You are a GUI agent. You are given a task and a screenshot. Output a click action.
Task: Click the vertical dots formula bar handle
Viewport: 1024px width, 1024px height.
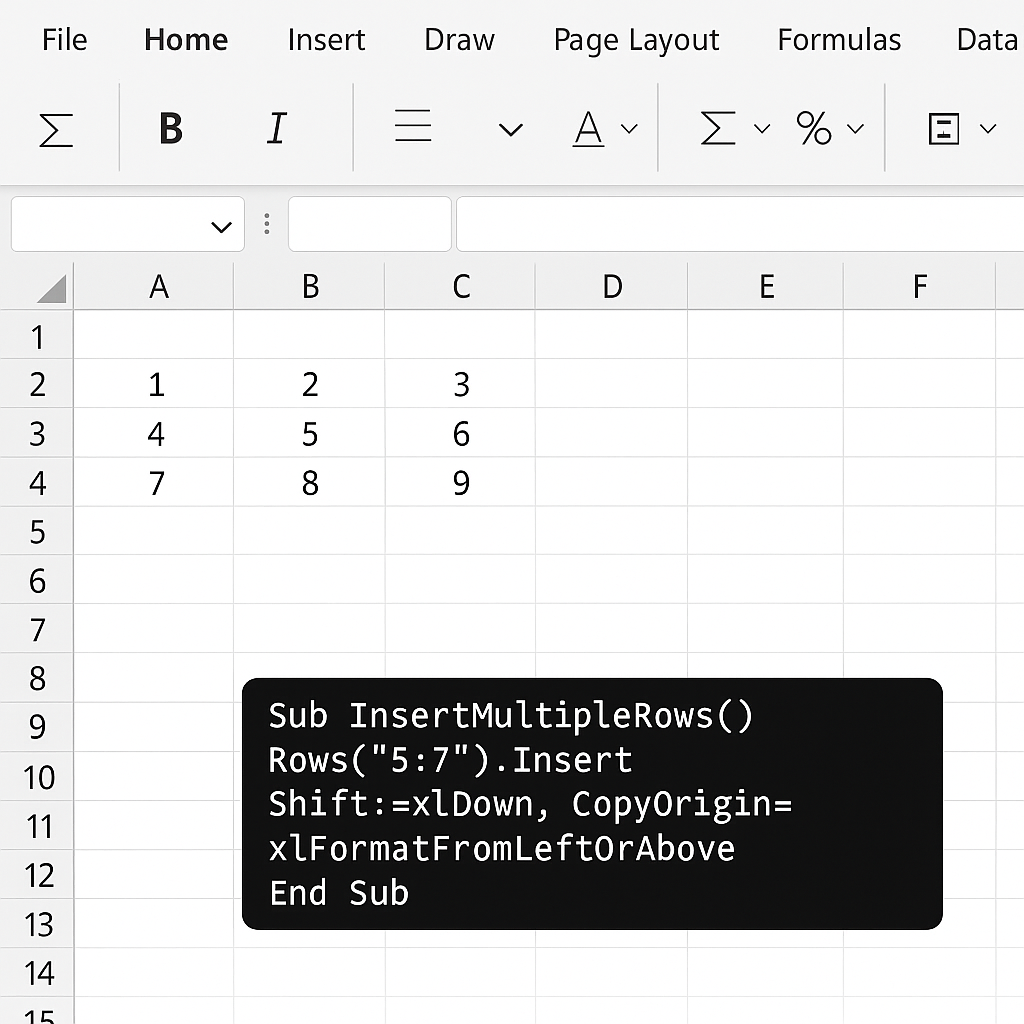[266, 224]
